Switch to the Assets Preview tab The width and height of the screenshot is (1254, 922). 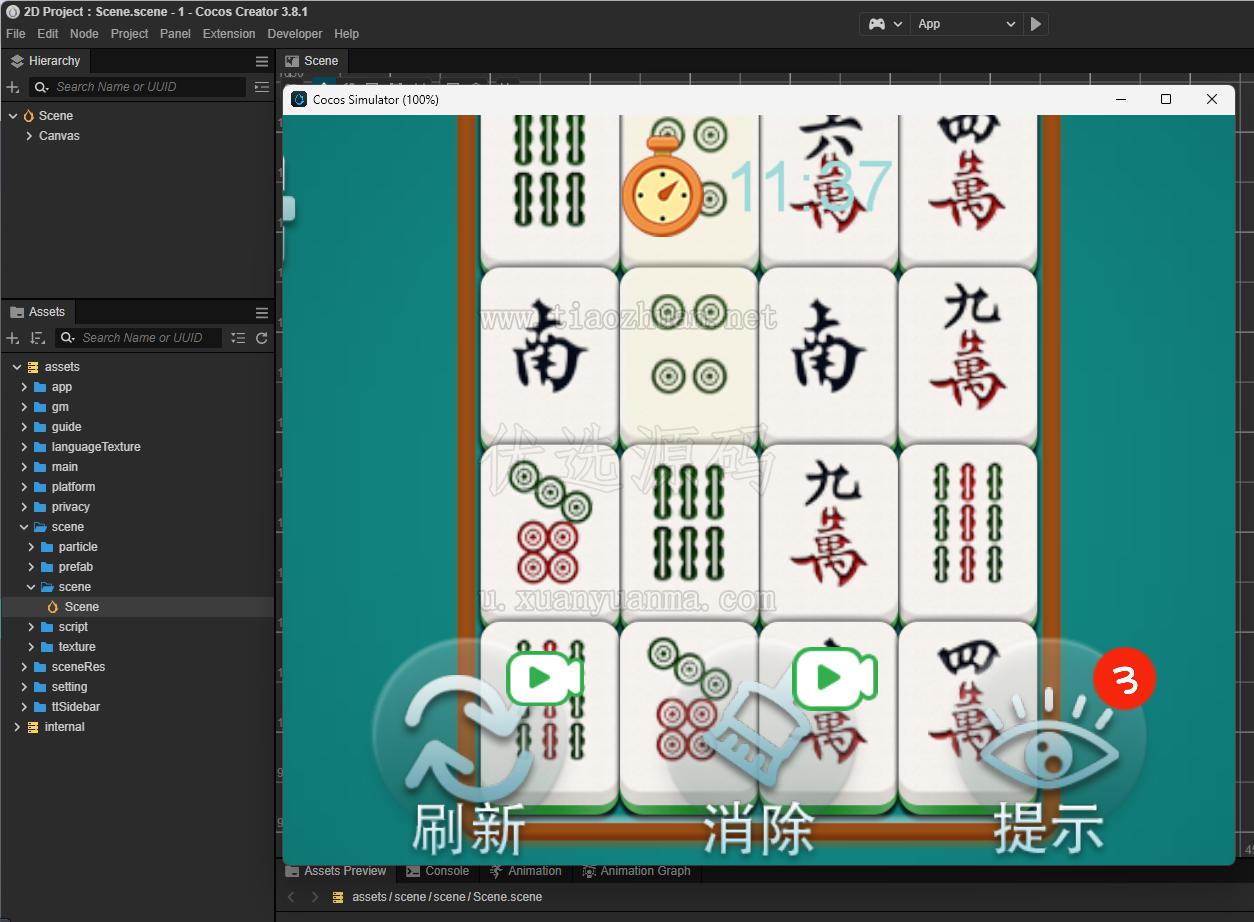[x=336, y=871]
